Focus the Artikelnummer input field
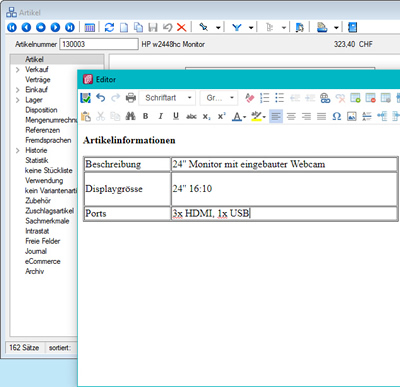 coord(99,44)
